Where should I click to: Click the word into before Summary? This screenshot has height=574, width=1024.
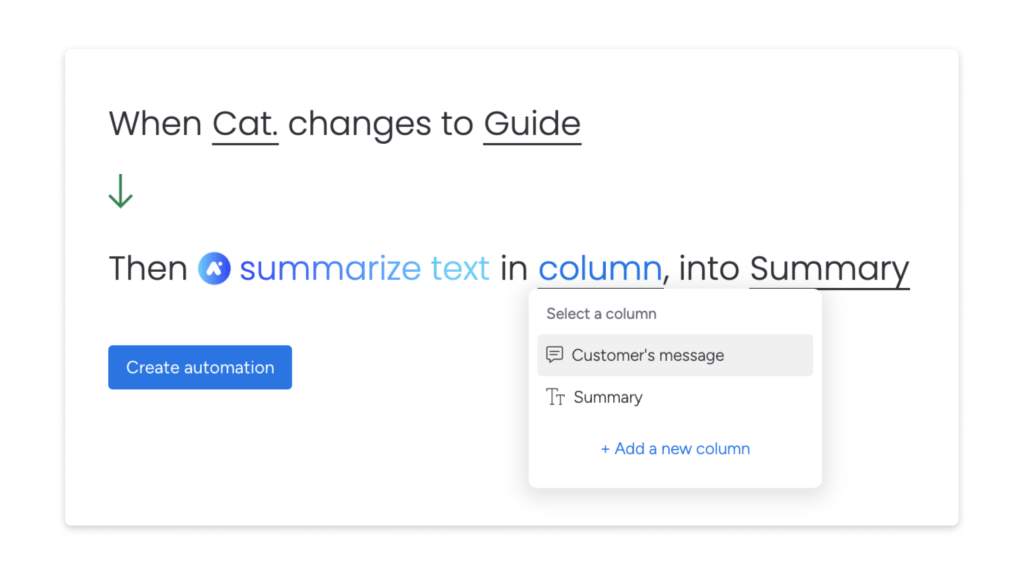709,268
